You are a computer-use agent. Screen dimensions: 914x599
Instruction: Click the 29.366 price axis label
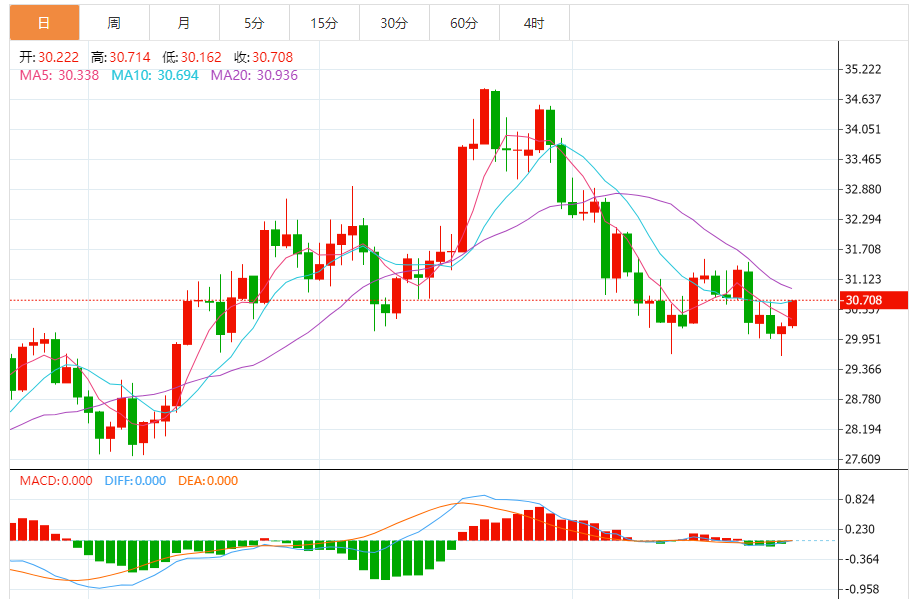[x=863, y=369]
